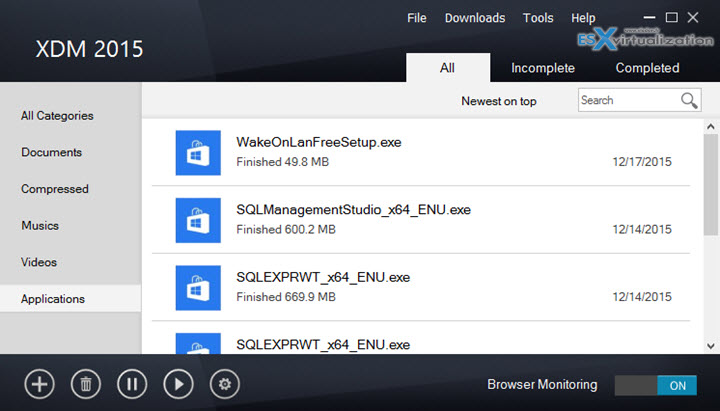Viewport: 720px width, 411px height.
Task: Open the Help menu
Action: [583, 18]
